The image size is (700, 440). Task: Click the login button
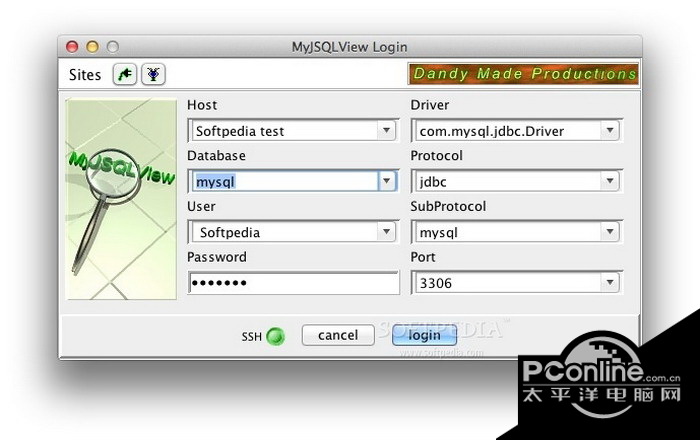coord(424,335)
